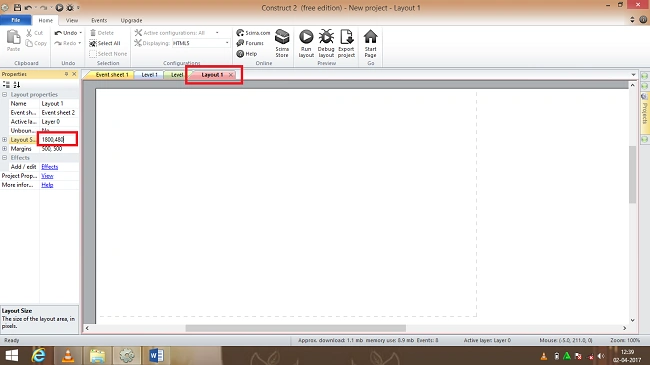Click the Delete trash icon
The height and width of the screenshot is (365, 650).
coord(93,33)
